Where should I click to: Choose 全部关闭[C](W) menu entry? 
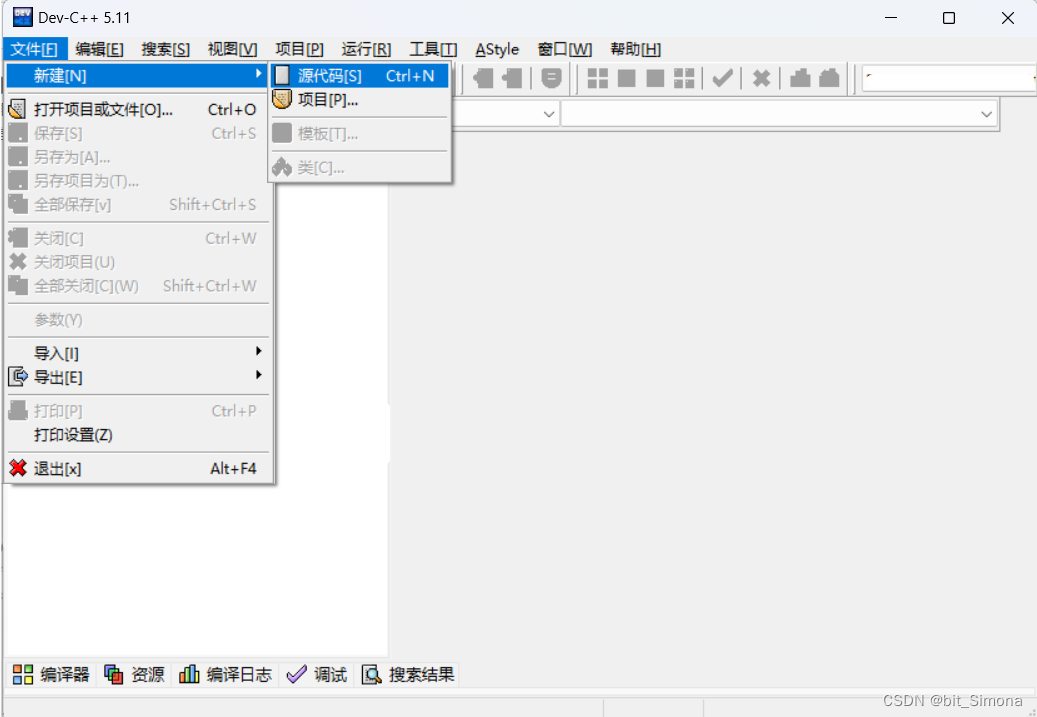(x=138, y=286)
